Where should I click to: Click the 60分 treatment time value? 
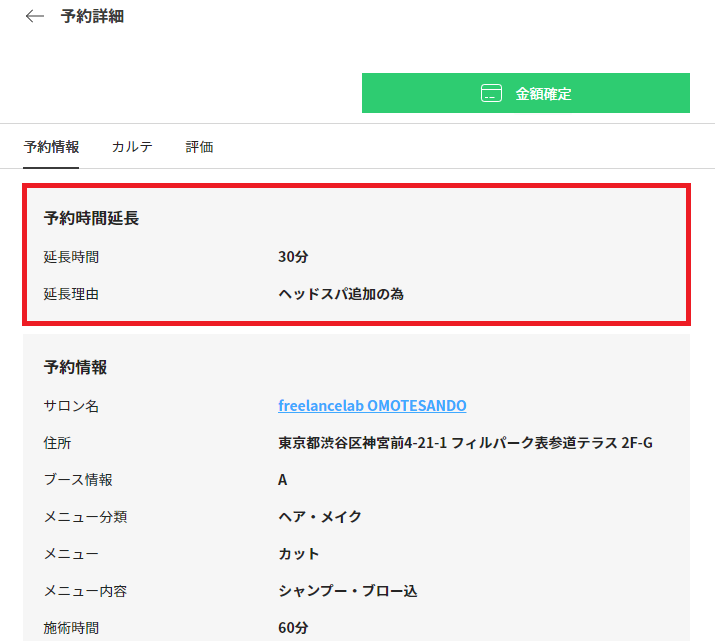tap(293, 628)
